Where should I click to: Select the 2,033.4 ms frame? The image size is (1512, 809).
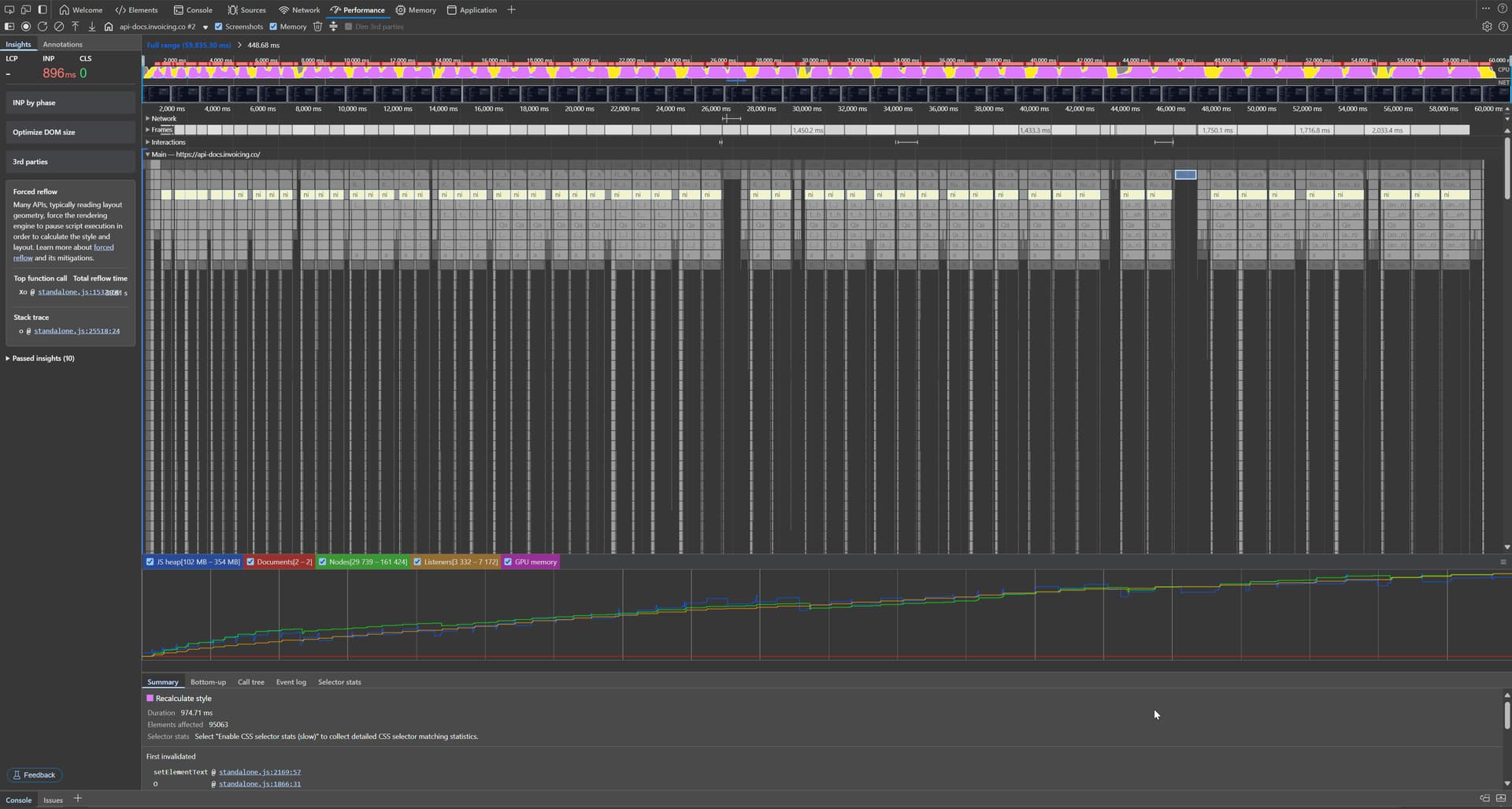coord(1387,130)
